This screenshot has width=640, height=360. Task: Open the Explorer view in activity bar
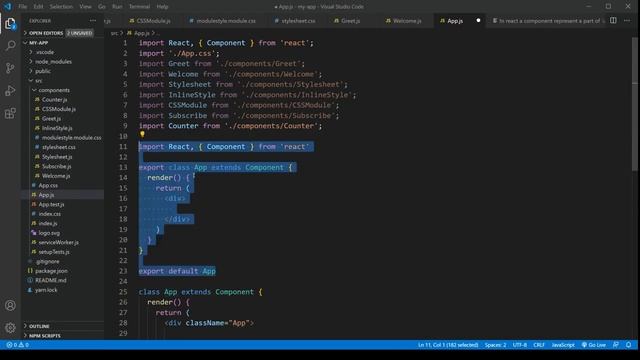tap(10, 24)
